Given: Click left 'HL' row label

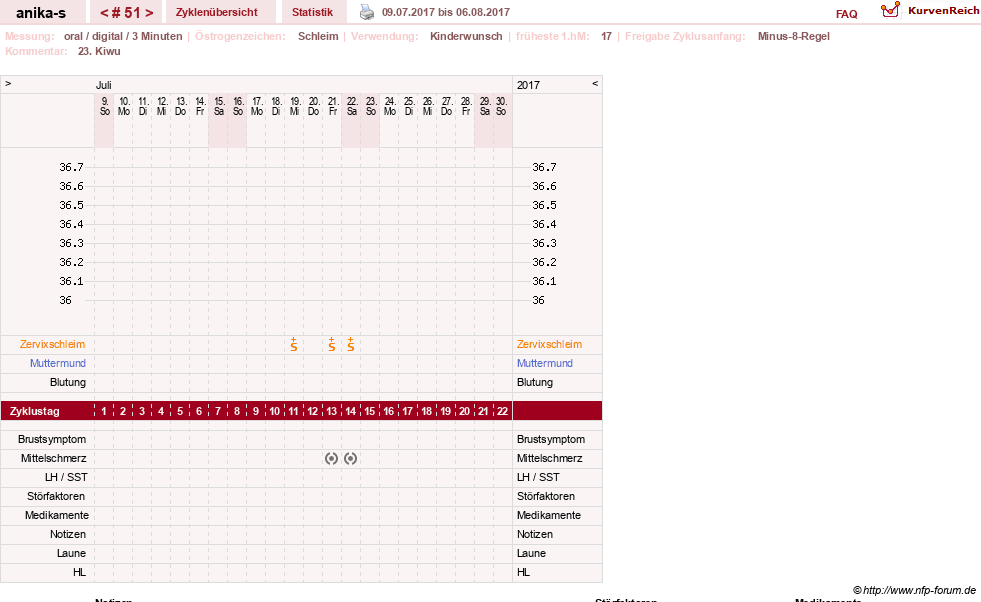Looking at the screenshot, I should click(x=79, y=572).
